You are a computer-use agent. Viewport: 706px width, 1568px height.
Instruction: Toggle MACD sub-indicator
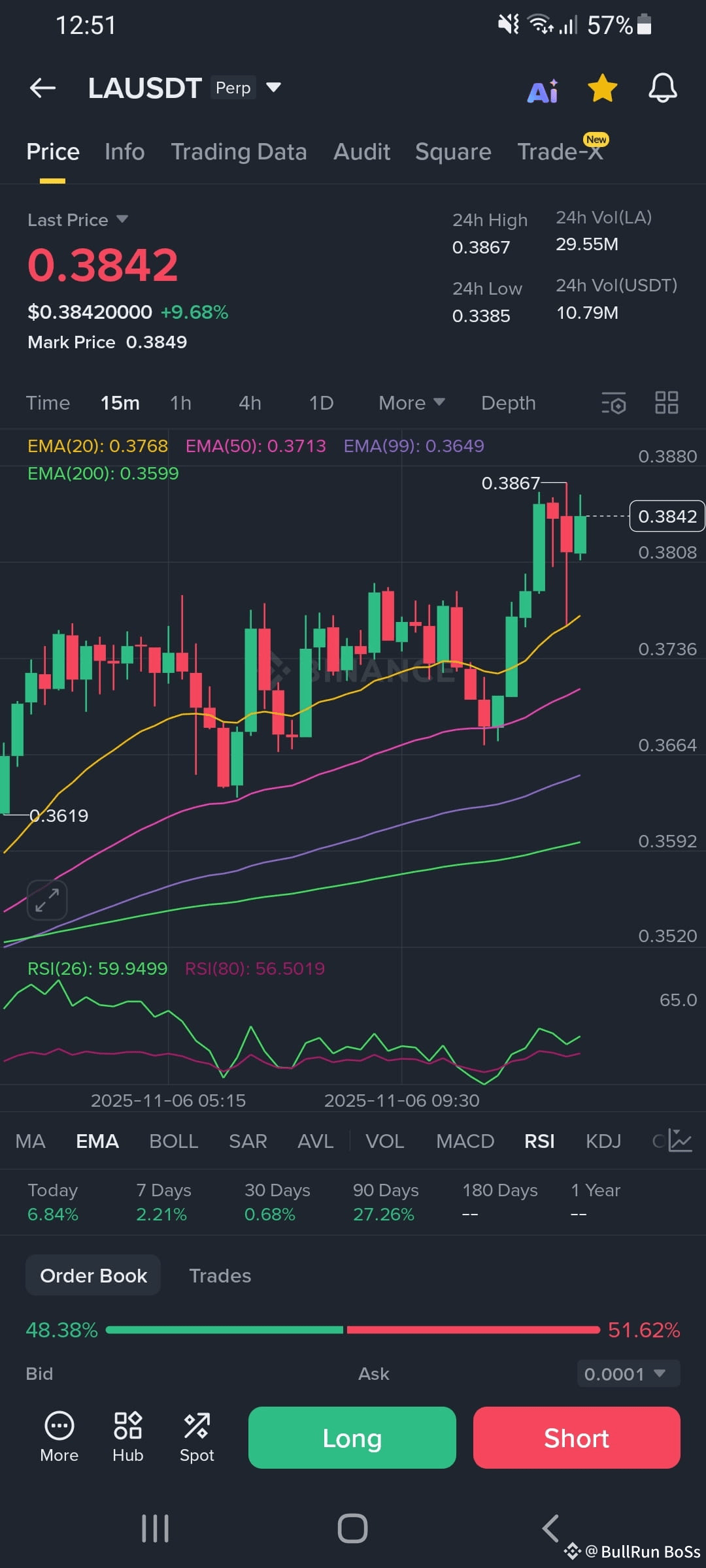click(465, 1141)
